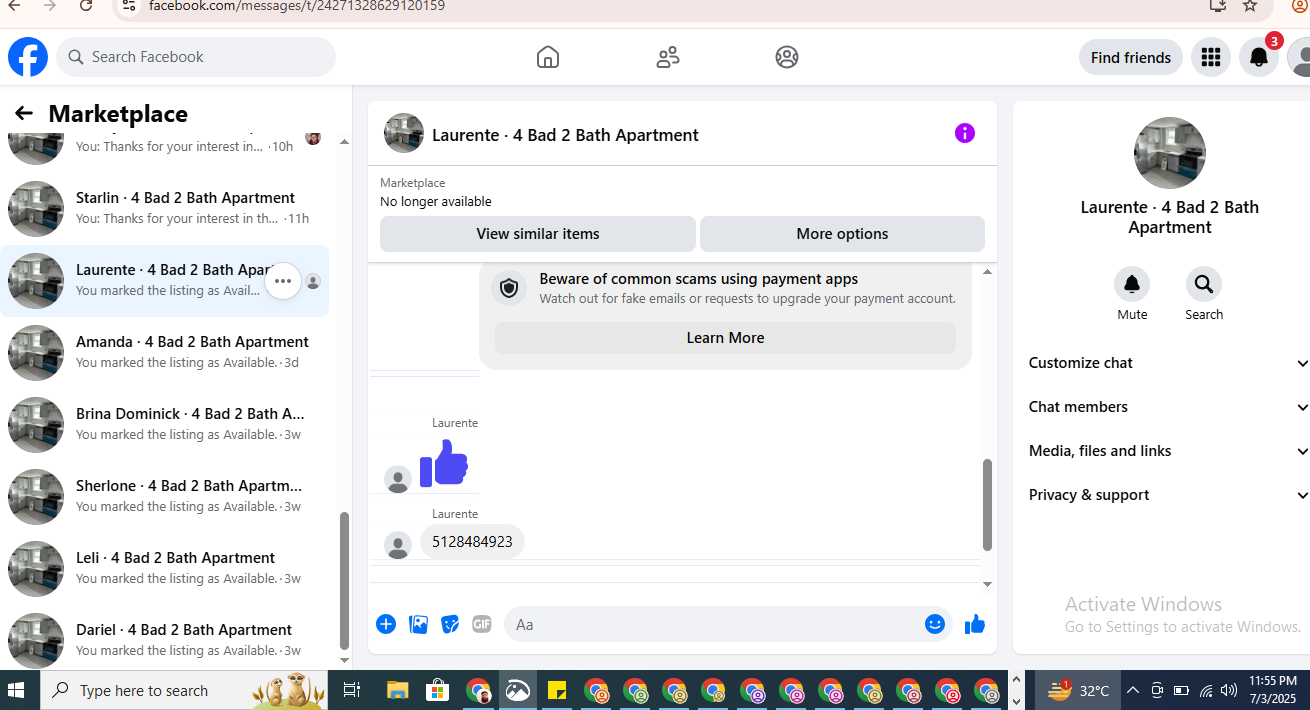This screenshot has height=710, width=1310.
Task: Expand Chat members section
Action: tap(1167, 407)
